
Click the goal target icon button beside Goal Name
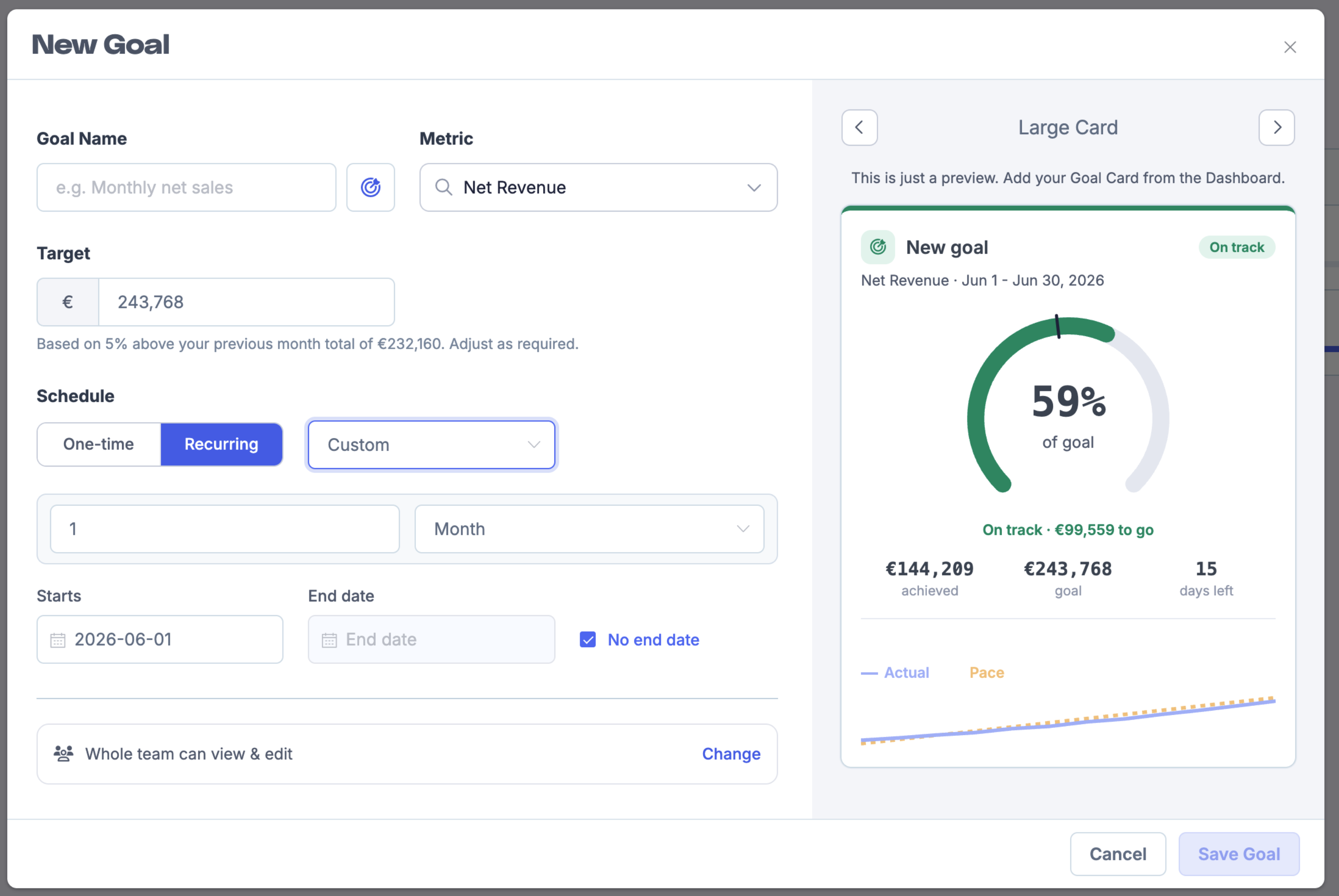point(370,187)
